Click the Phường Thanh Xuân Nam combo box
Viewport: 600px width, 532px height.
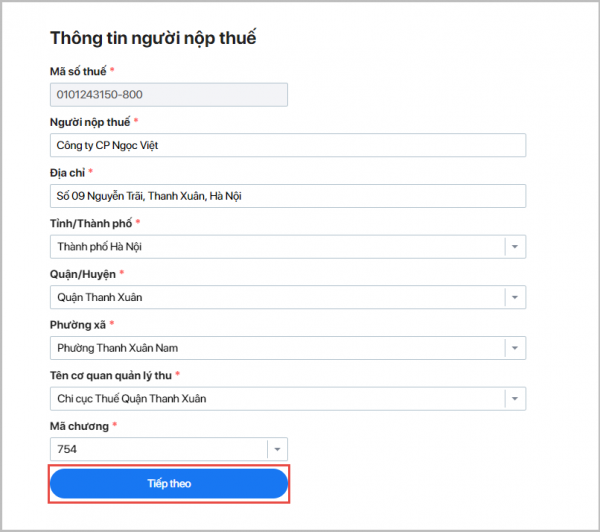(275, 348)
